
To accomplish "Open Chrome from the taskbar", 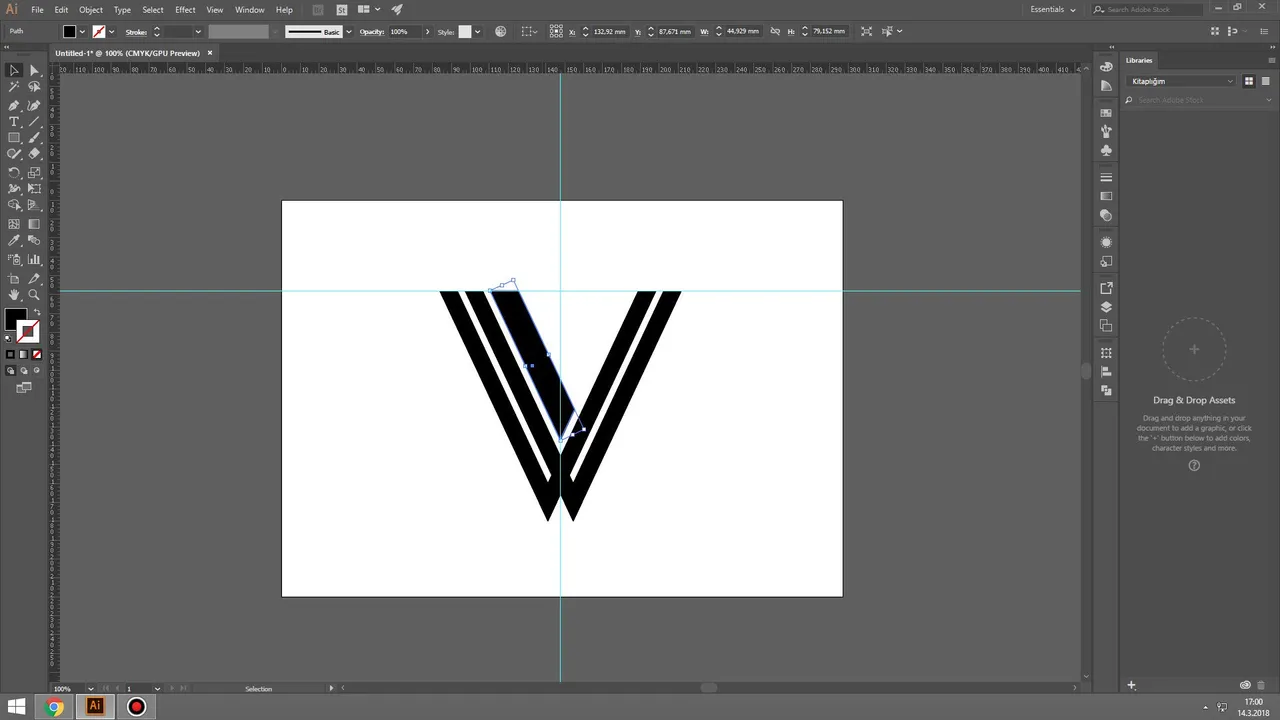I will point(55,707).
